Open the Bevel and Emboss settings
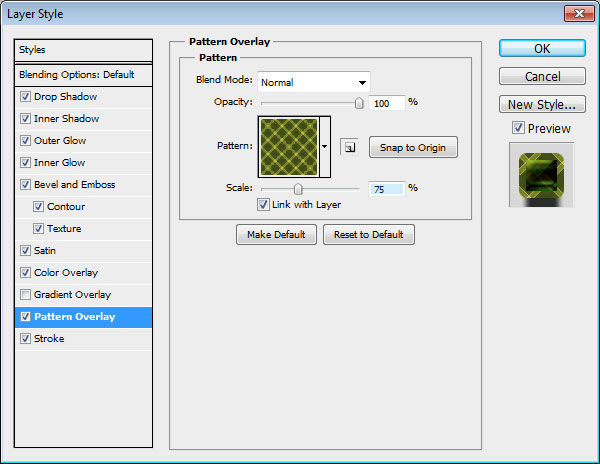 click(75, 185)
